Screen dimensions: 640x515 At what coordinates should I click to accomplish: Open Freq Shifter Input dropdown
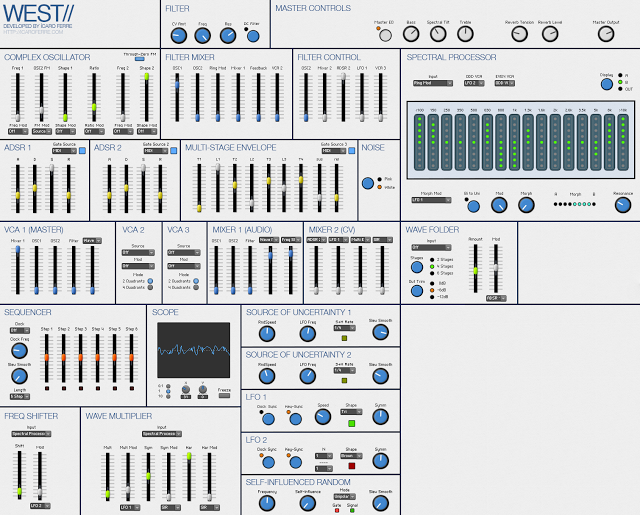click(31, 434)
